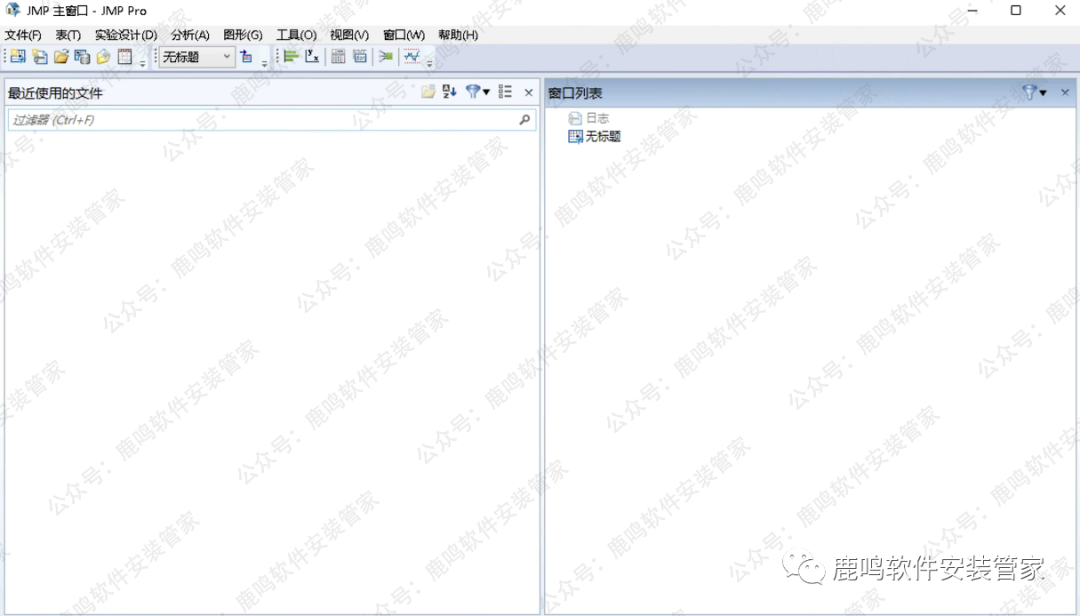This screenshot has height=616, width=1080.
Task: Select 无标题 in the window list
Action: pyautogui.click(x=602, y=136)
